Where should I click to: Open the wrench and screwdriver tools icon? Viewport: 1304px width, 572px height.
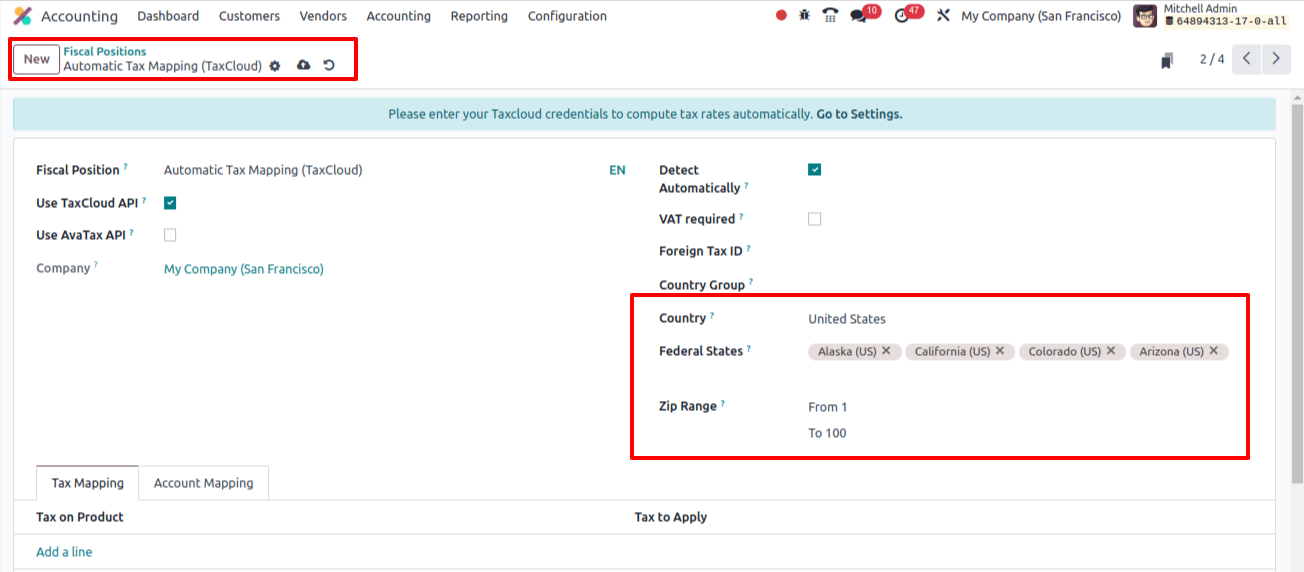pos(943,16)
